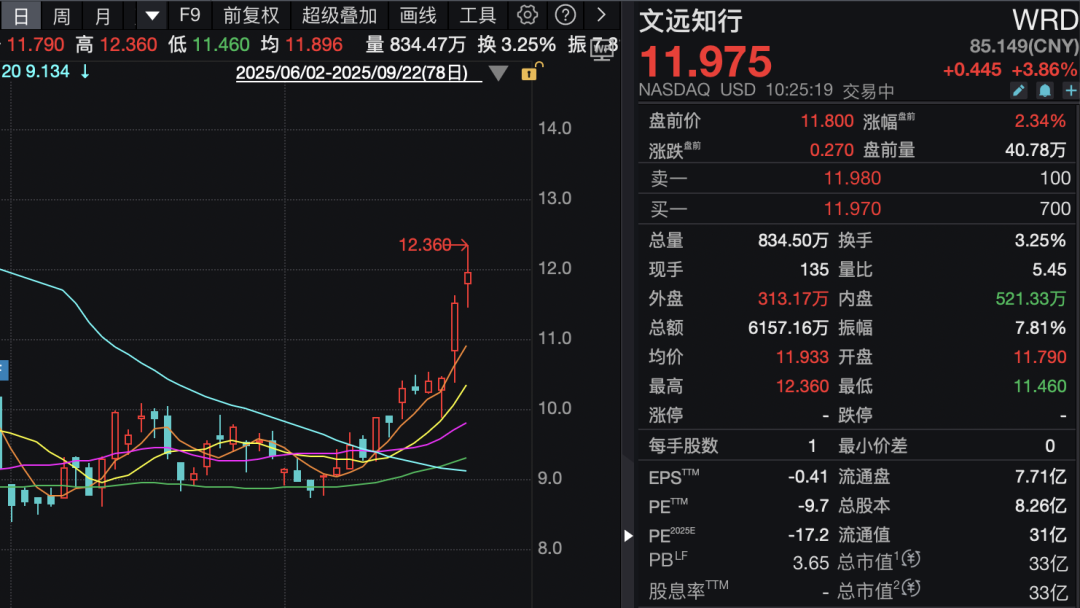Image resolution: width=1080 pixels, height=608 pixels.
Task: Open the F9 tab
Action: click(189, 15)
